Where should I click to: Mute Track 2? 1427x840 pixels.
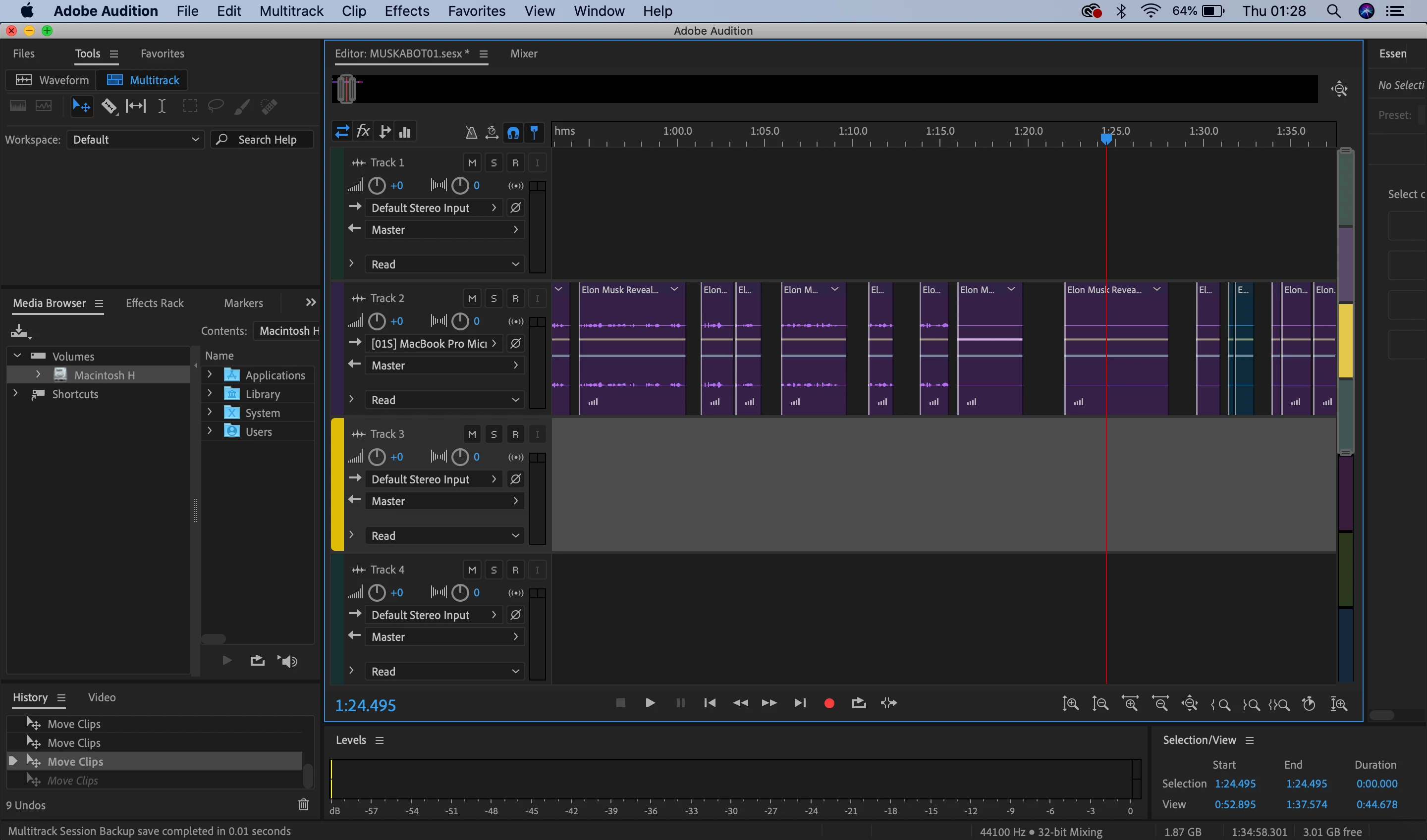click(472, 298)
